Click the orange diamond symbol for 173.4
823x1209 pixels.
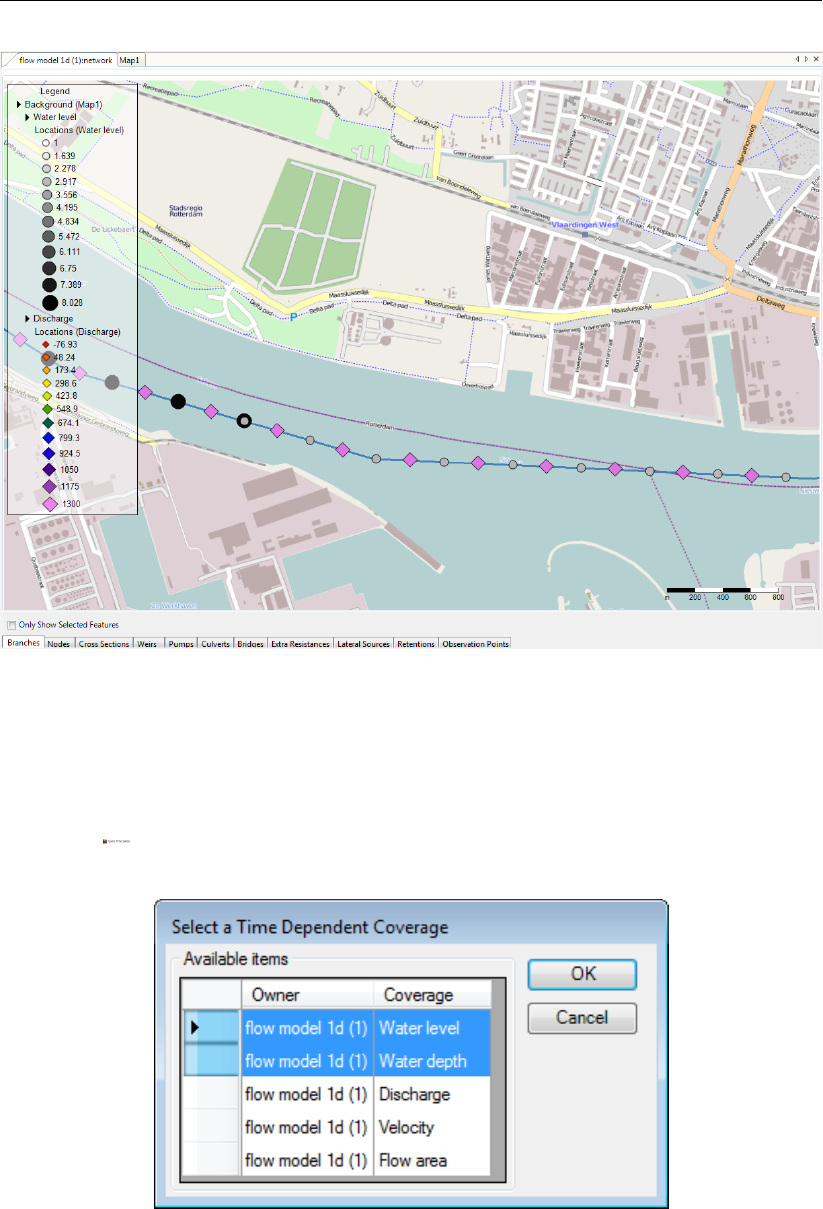coord(46,370)
